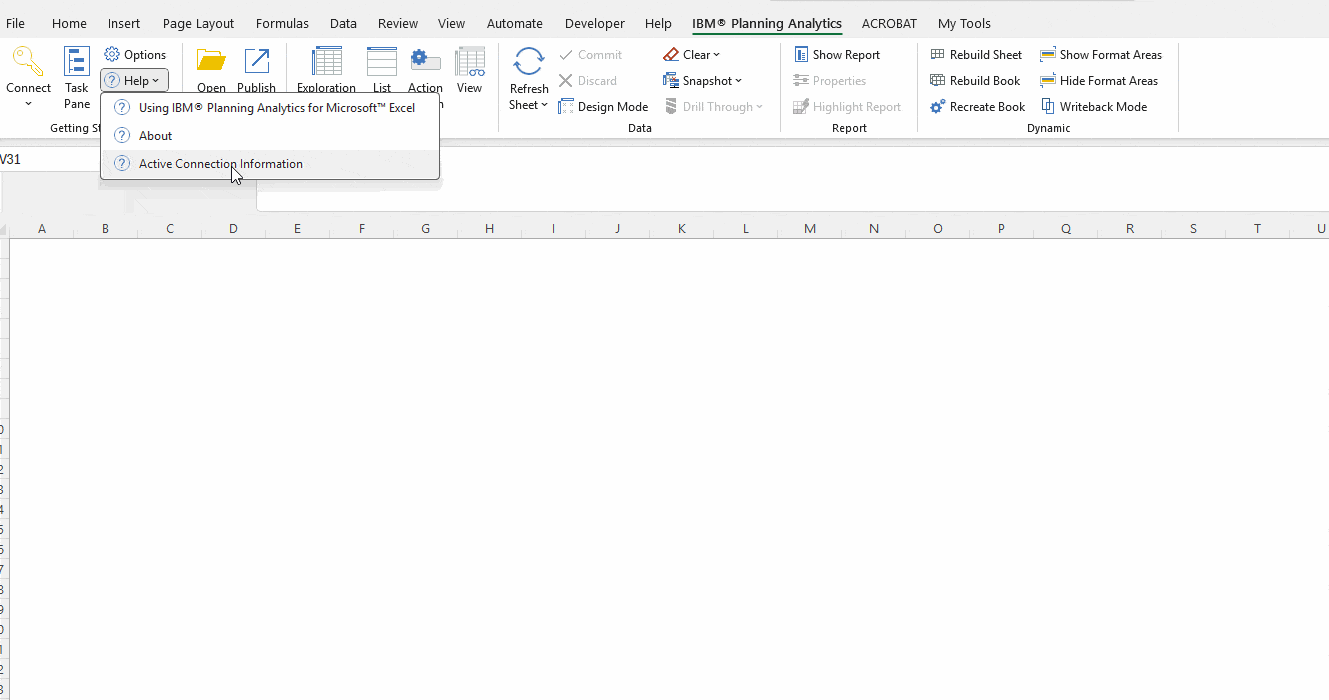Choose About from Help menu
Screen dimensions: 1329x700
156,136
